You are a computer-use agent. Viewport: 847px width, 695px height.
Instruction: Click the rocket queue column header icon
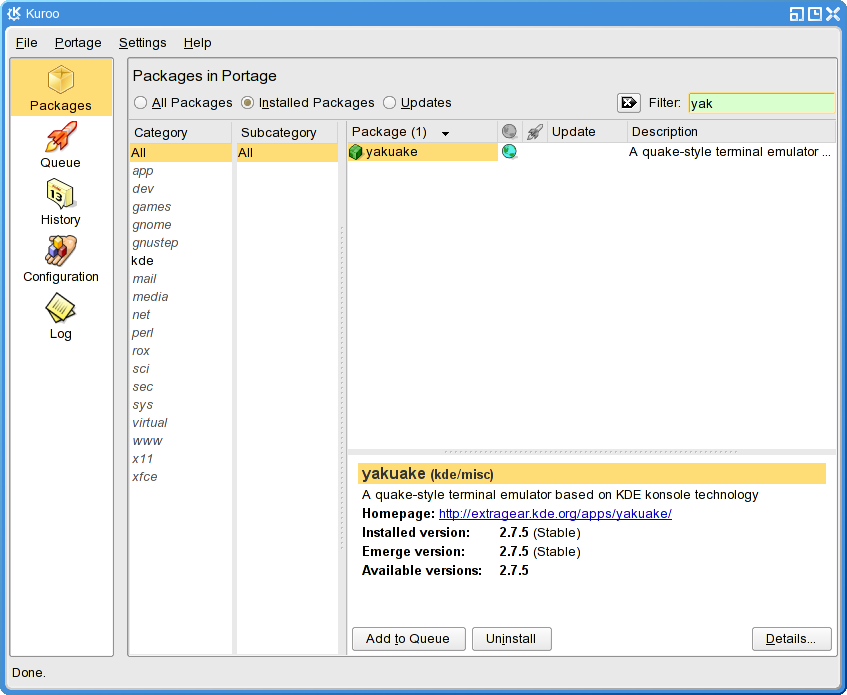coord(534,132)
